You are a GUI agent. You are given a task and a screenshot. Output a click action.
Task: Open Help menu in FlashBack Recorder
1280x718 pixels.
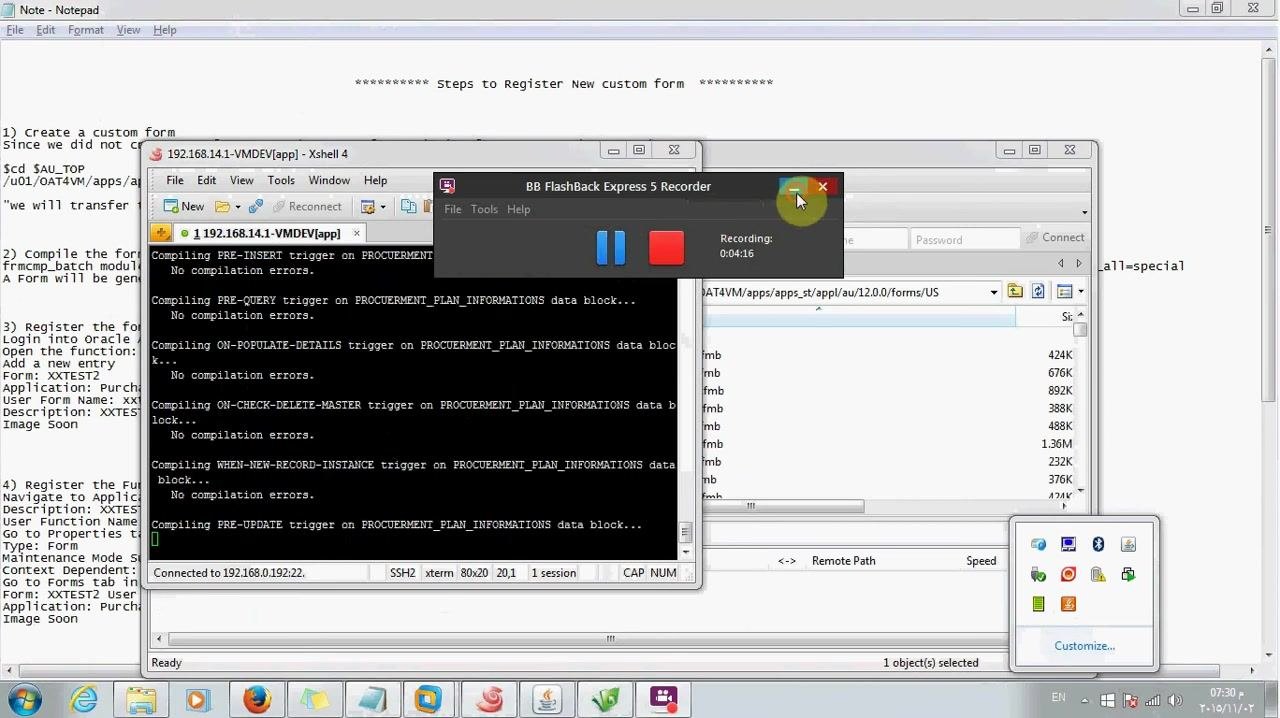pyautogui.click(x=518, y=209)
